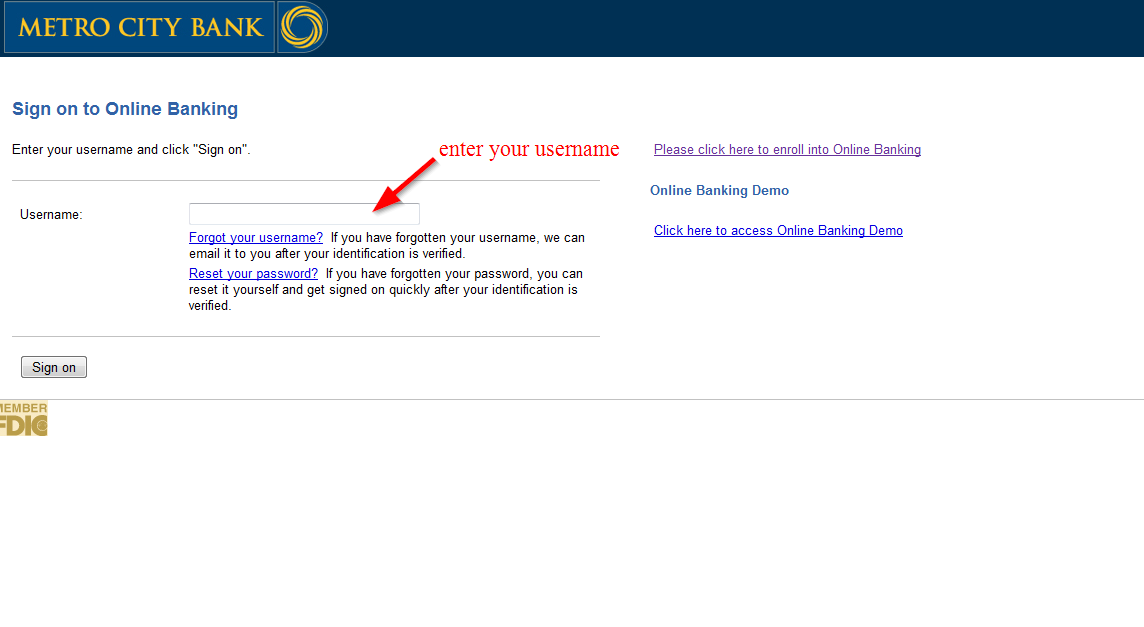Screen dimensions: 1144x627
Task: Open the Reset your password link
Action: click(253, 274)
